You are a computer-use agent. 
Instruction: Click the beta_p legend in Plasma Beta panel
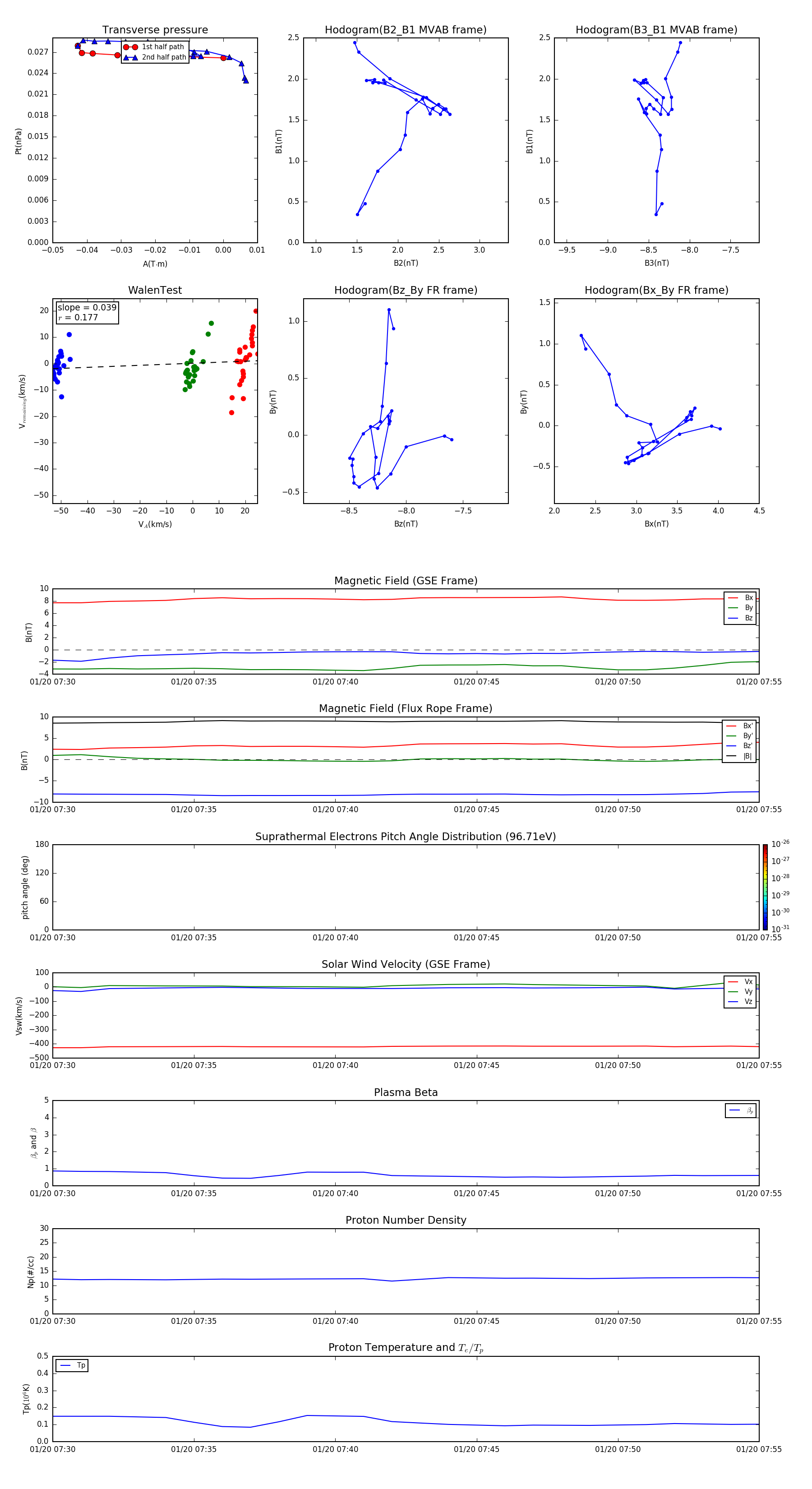pos(741,1110)
